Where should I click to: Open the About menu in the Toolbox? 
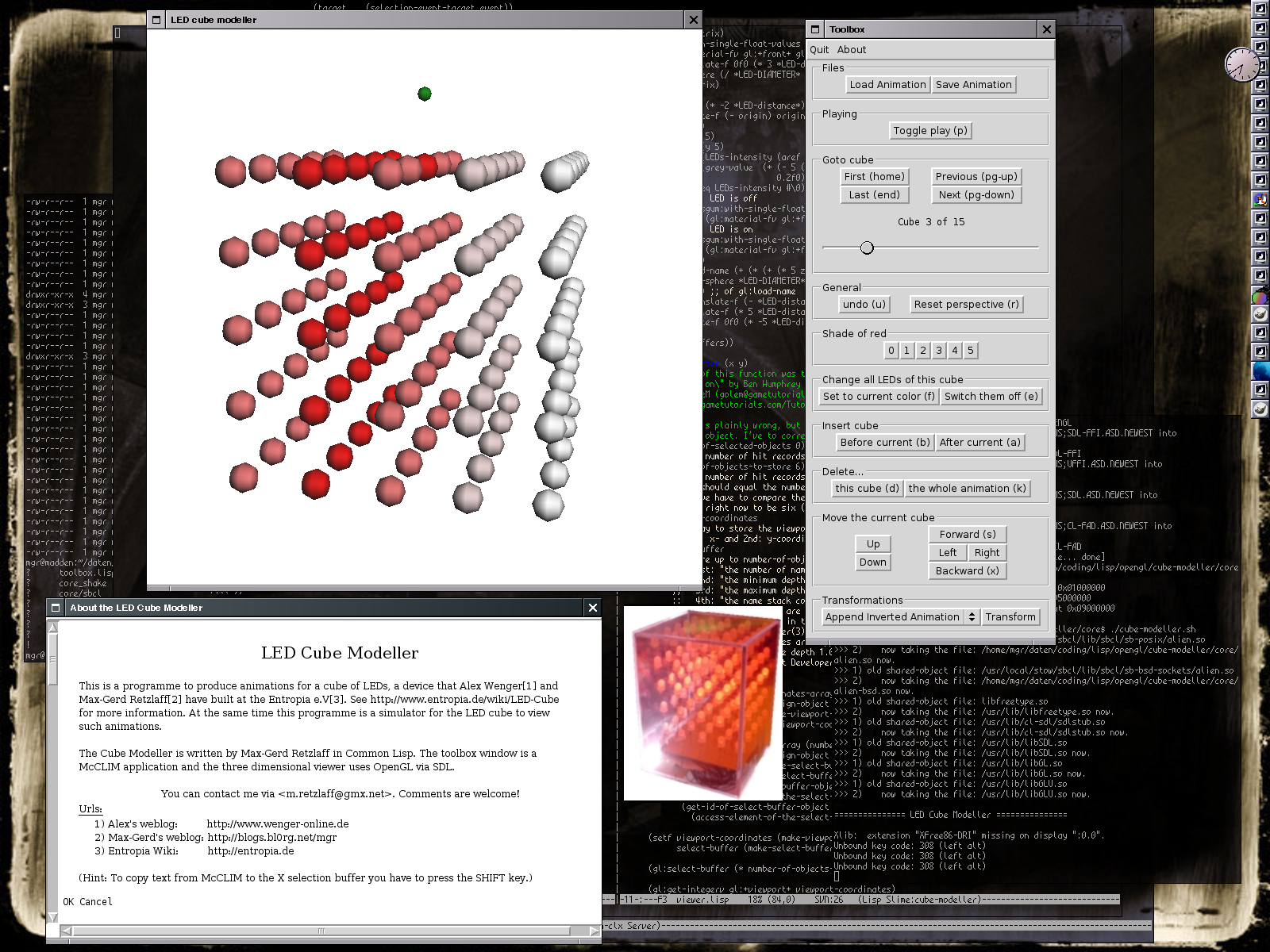click(x=852, y=49)
